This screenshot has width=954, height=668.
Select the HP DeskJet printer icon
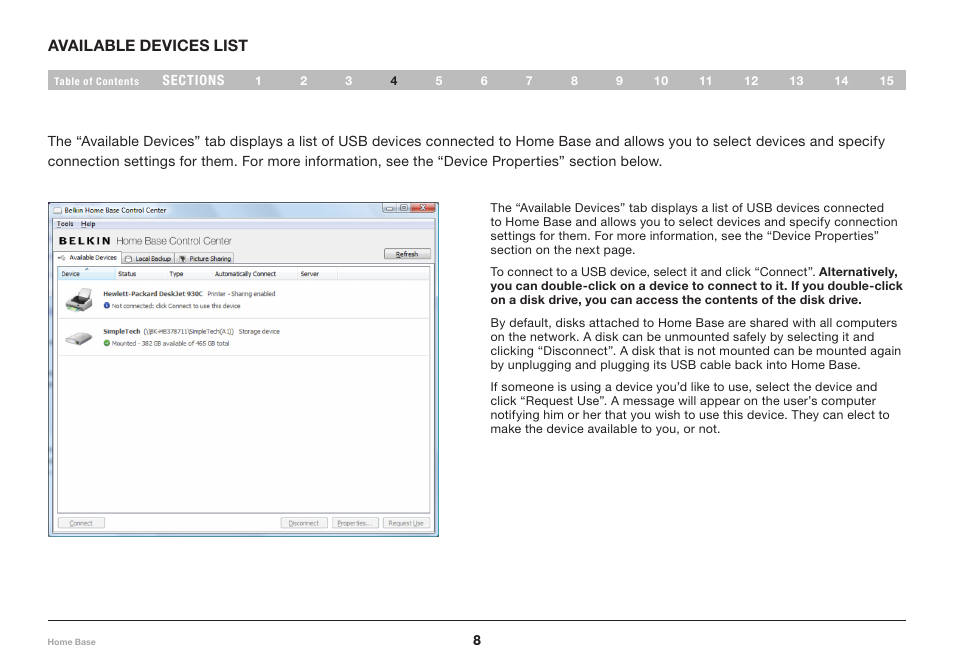[79, 299]
